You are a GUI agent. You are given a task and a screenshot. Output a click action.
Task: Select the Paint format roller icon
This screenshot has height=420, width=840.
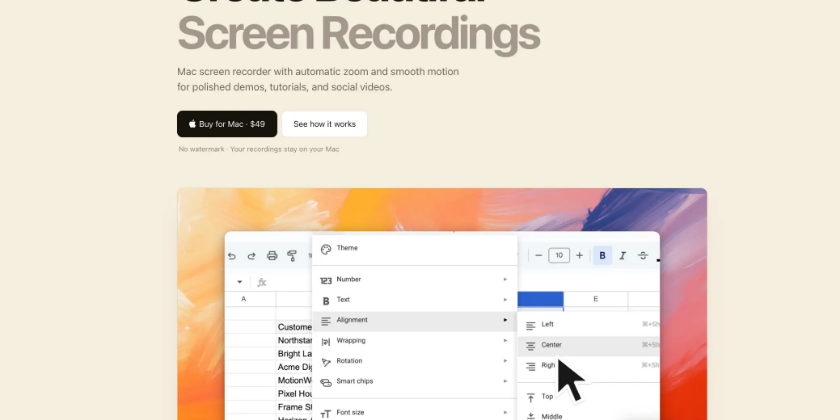(x=292, y=256)
